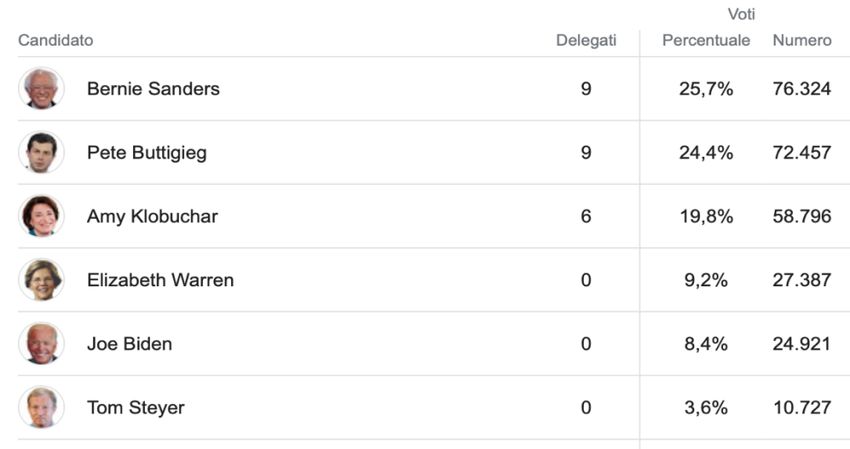850x449 pixels.
Task: Click the Tom Steyer name
Action: 135,408
